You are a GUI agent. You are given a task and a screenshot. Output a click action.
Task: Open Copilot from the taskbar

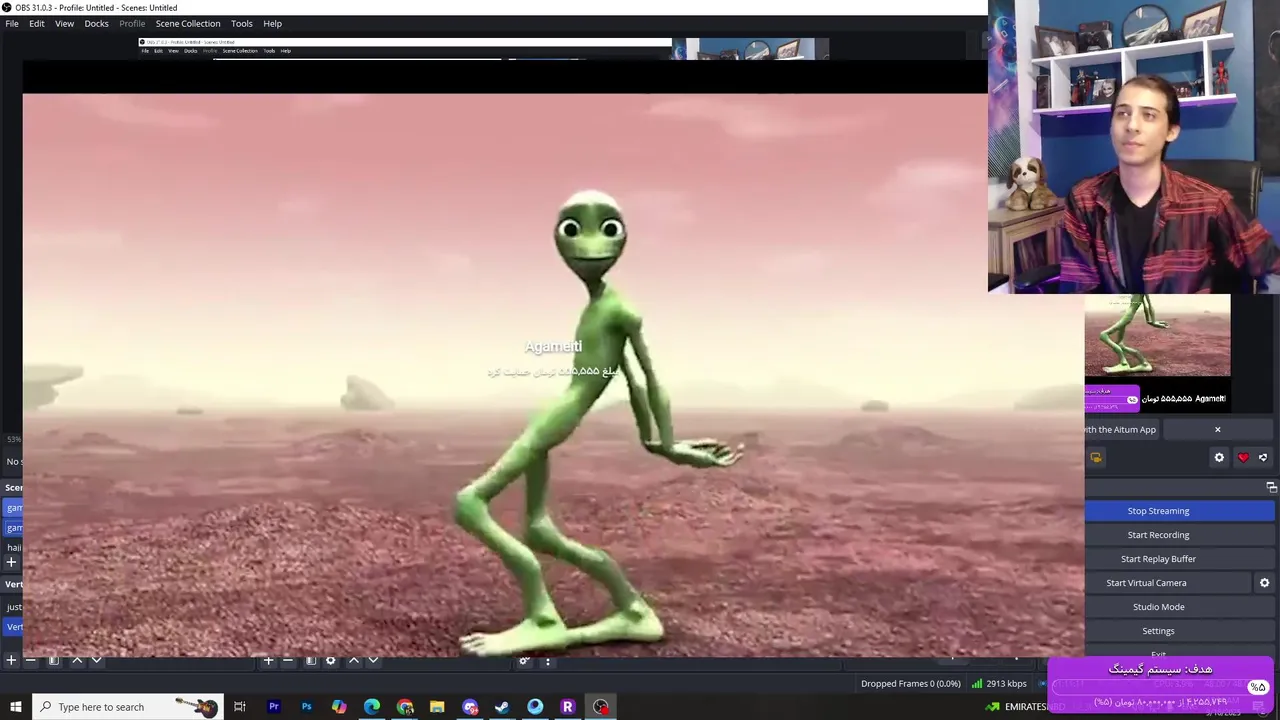(339, 707)
